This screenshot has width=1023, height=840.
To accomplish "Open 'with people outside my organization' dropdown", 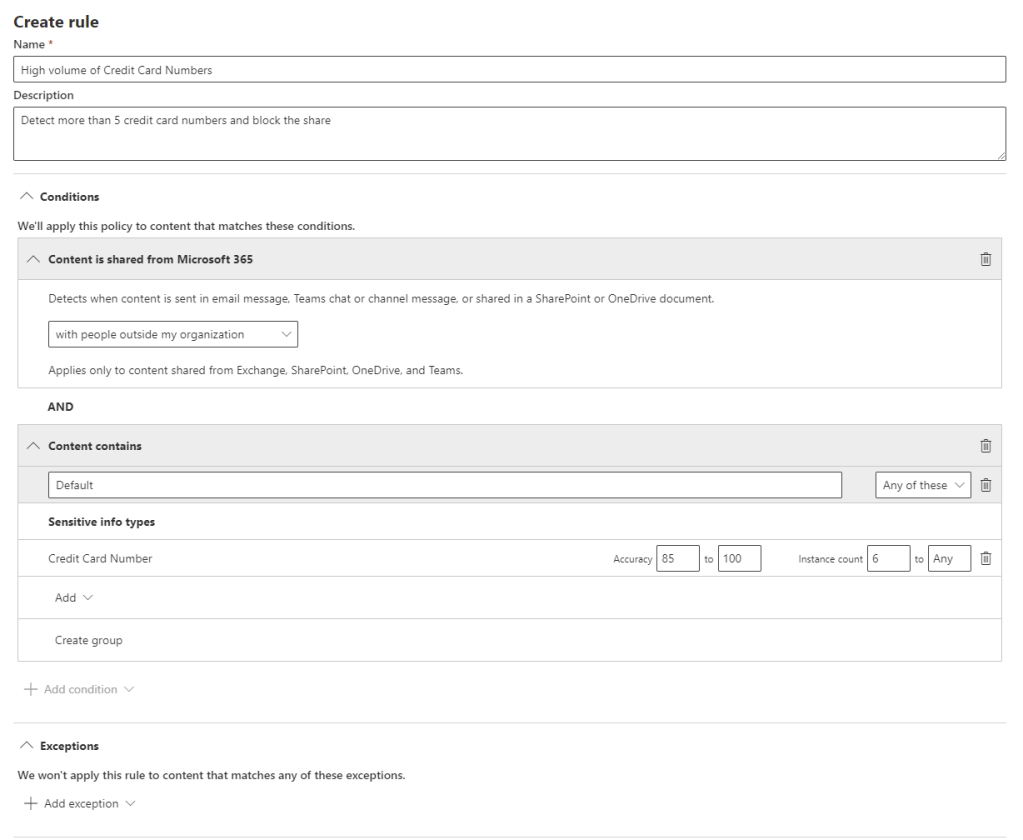I will pos(172,334).
